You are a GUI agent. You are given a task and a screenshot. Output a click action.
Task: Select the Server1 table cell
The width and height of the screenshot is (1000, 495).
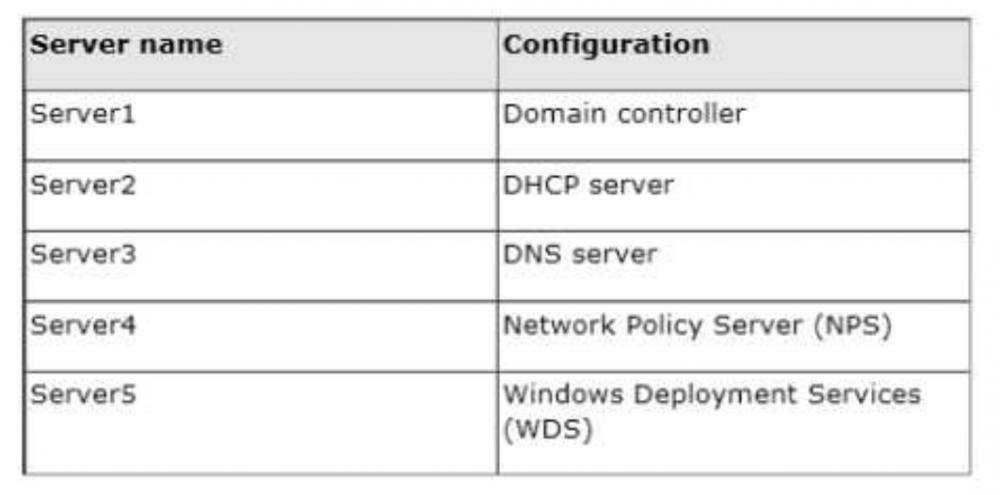pos(82,114)
